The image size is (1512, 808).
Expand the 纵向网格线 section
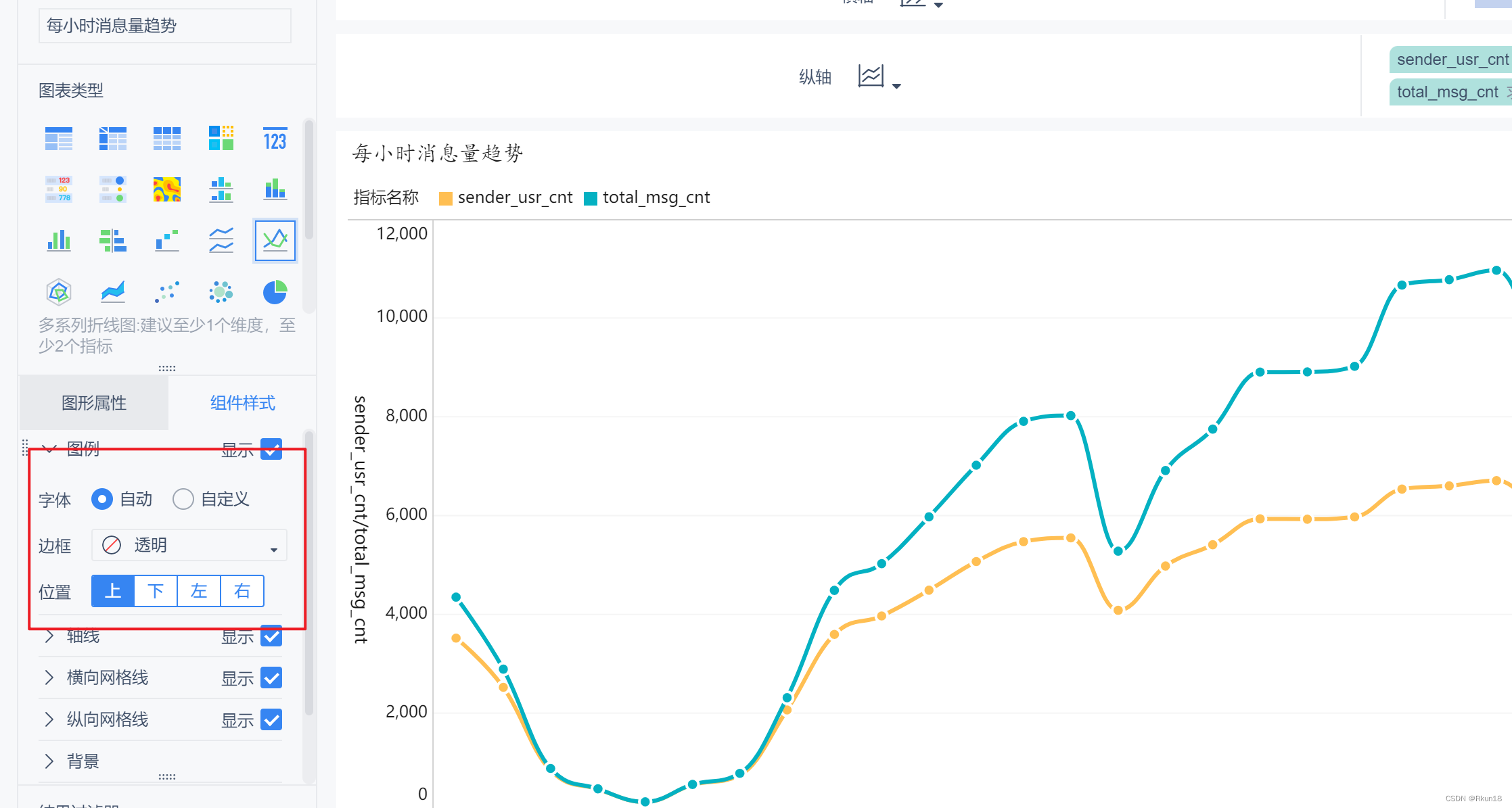(x=49, y=719)
